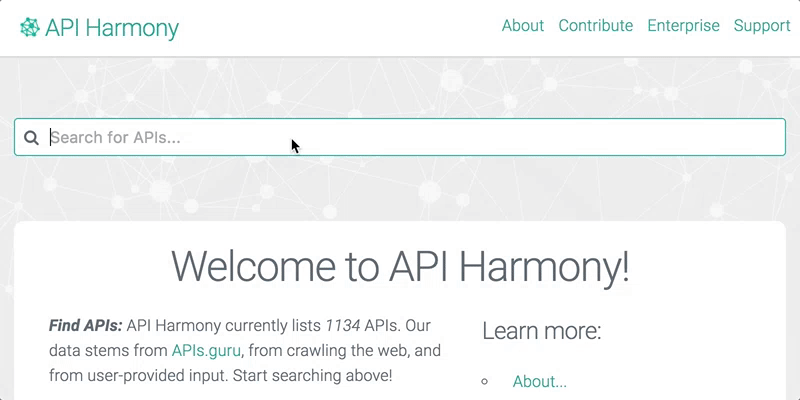This screenshot has width=800, height=400.
Task: Go to the Contribute page
Action: tap(595, 26)
